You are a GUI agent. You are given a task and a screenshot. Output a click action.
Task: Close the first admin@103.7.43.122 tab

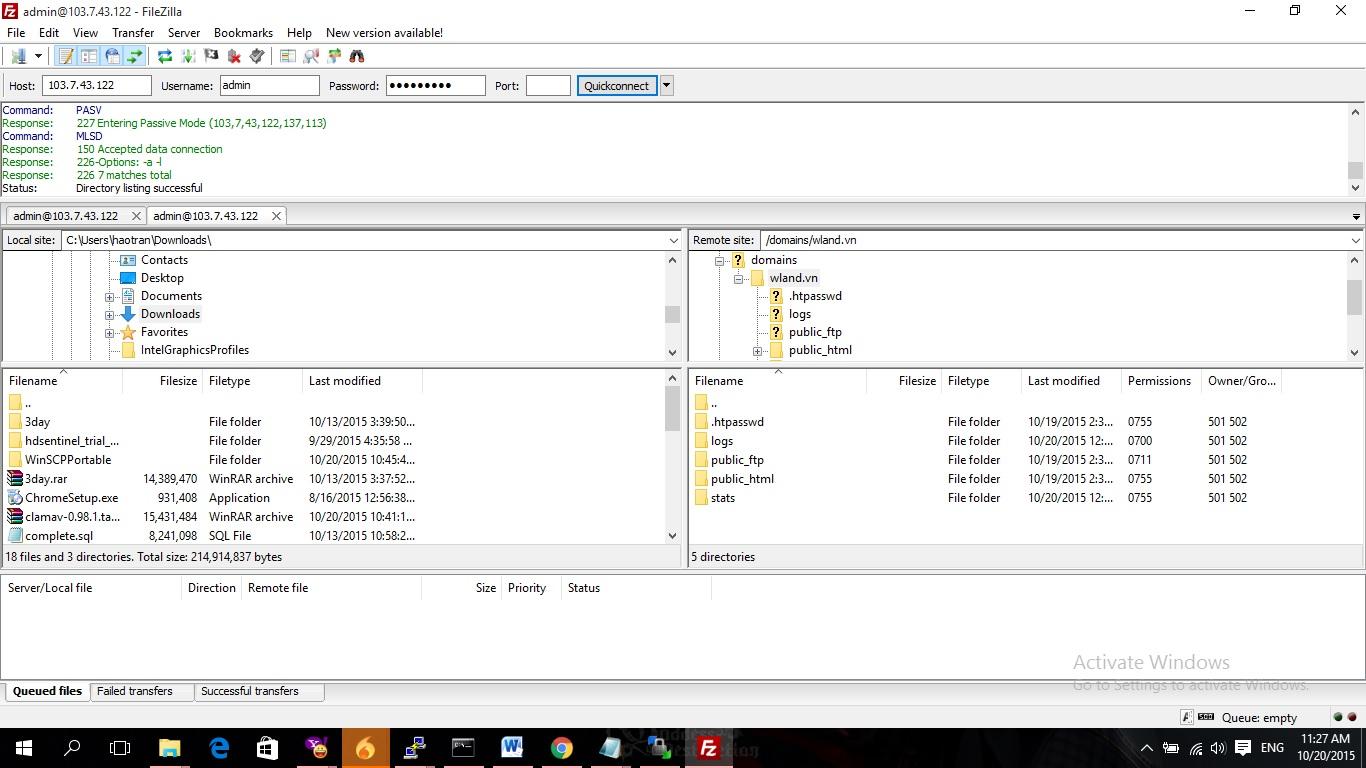(x=136, y=216)
